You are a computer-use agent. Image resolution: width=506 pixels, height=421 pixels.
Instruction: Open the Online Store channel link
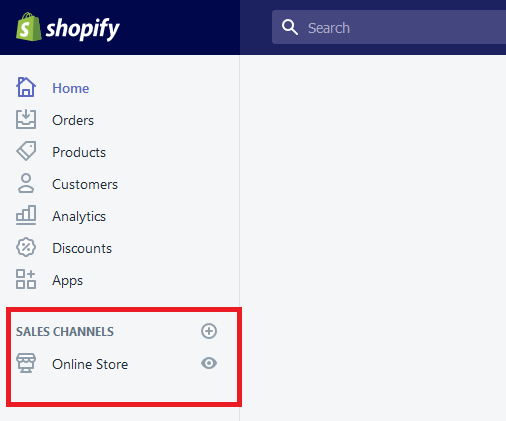(x=90, y=364)
